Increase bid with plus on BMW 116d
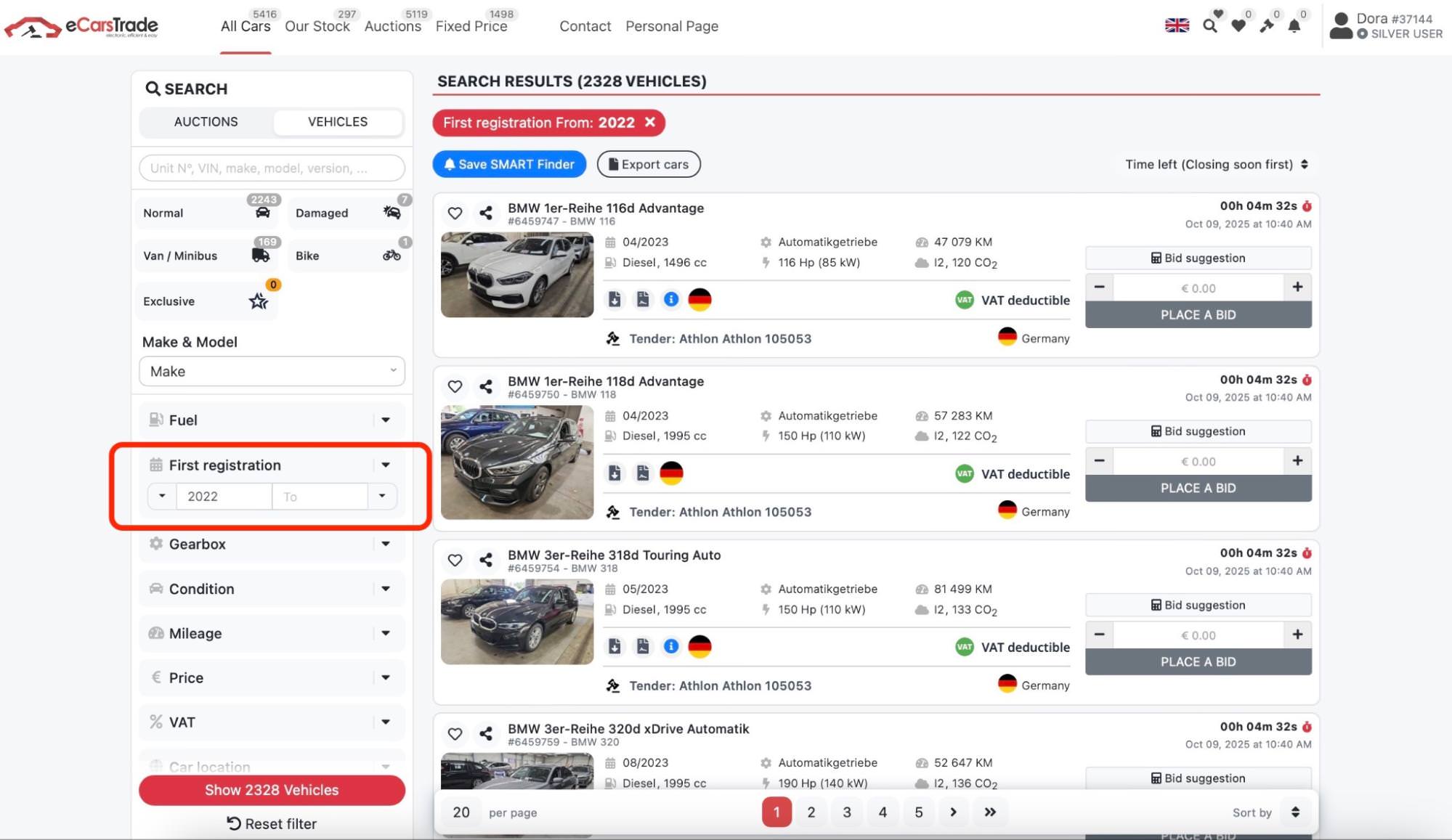This screenshot has height=840, width=1452. click(1297, 287)
